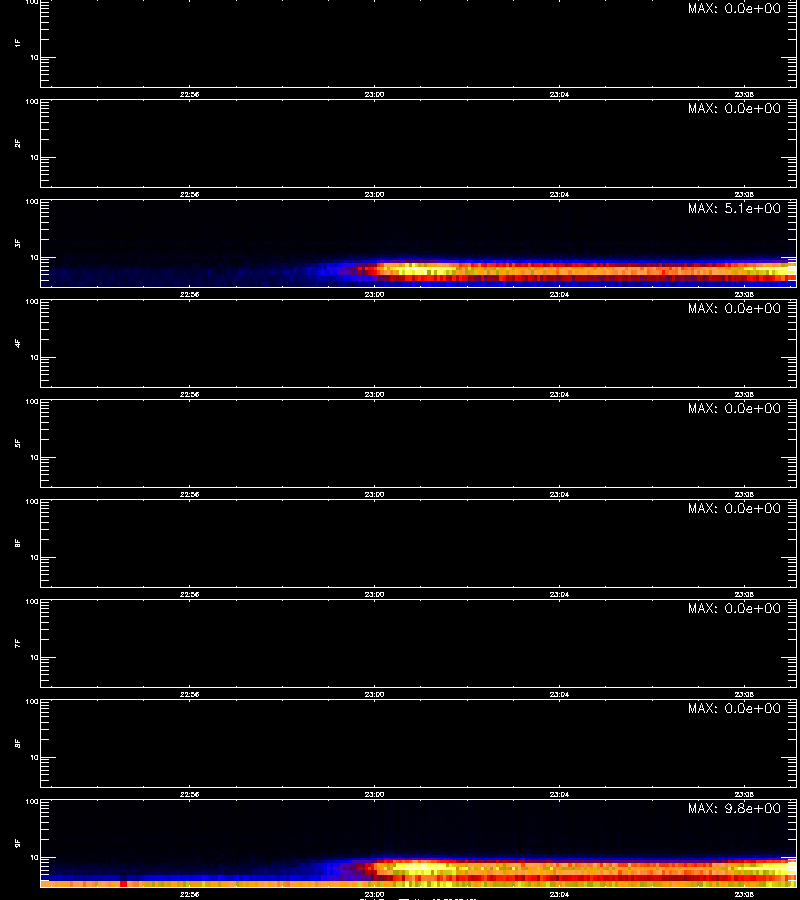Click the 2F panel axis label

point(18,143)
